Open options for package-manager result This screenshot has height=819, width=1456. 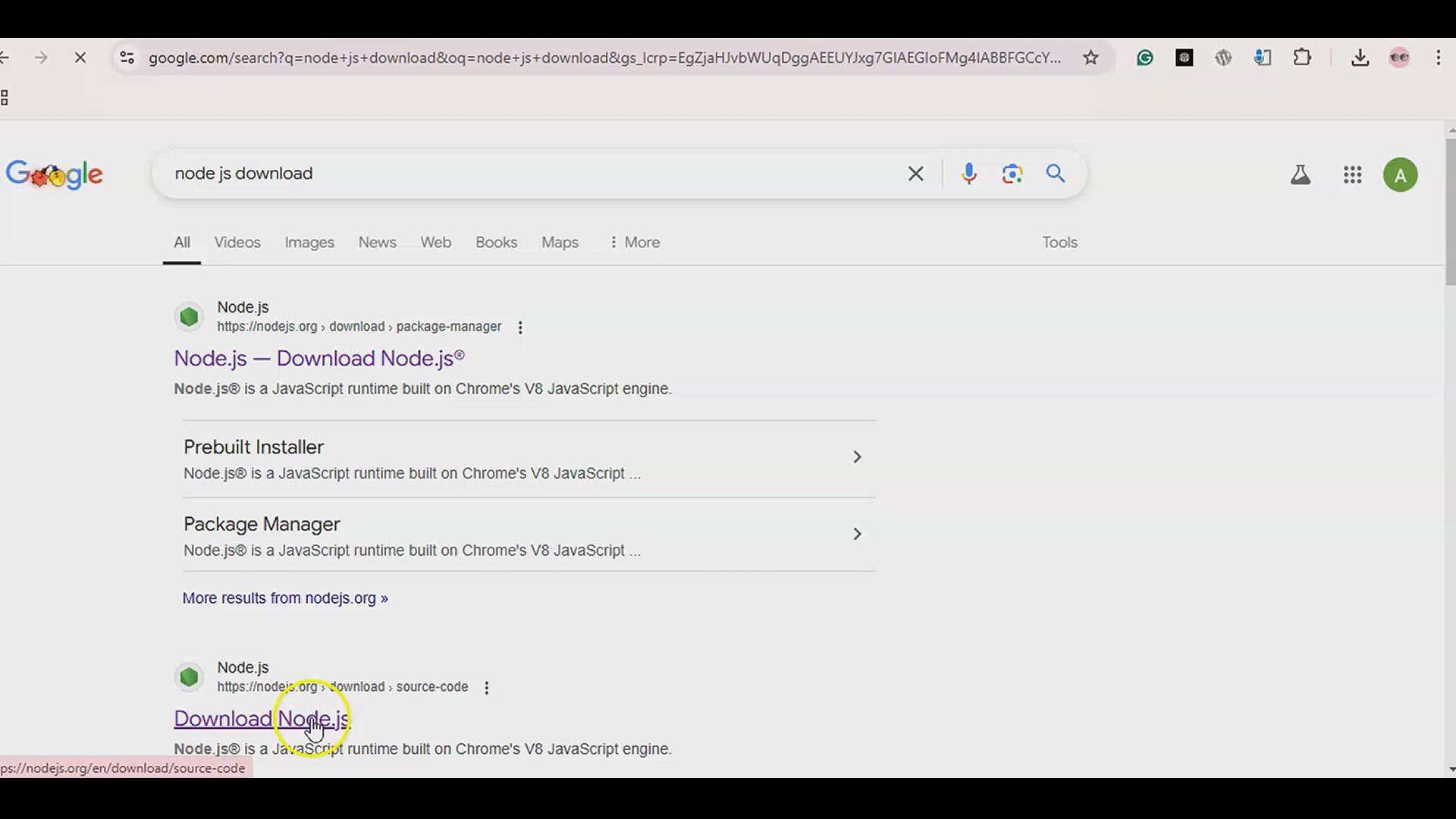[x=520, y=328]
